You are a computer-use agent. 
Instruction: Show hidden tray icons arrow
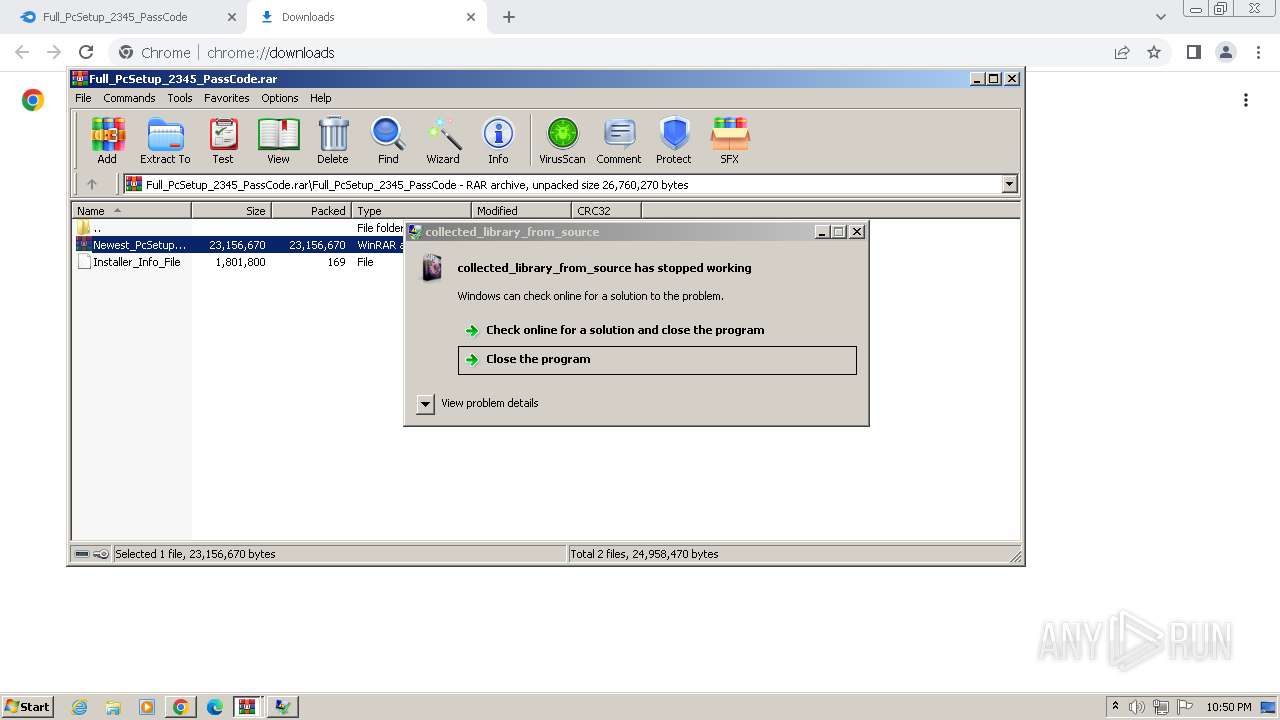click(x=1115, y=706)
